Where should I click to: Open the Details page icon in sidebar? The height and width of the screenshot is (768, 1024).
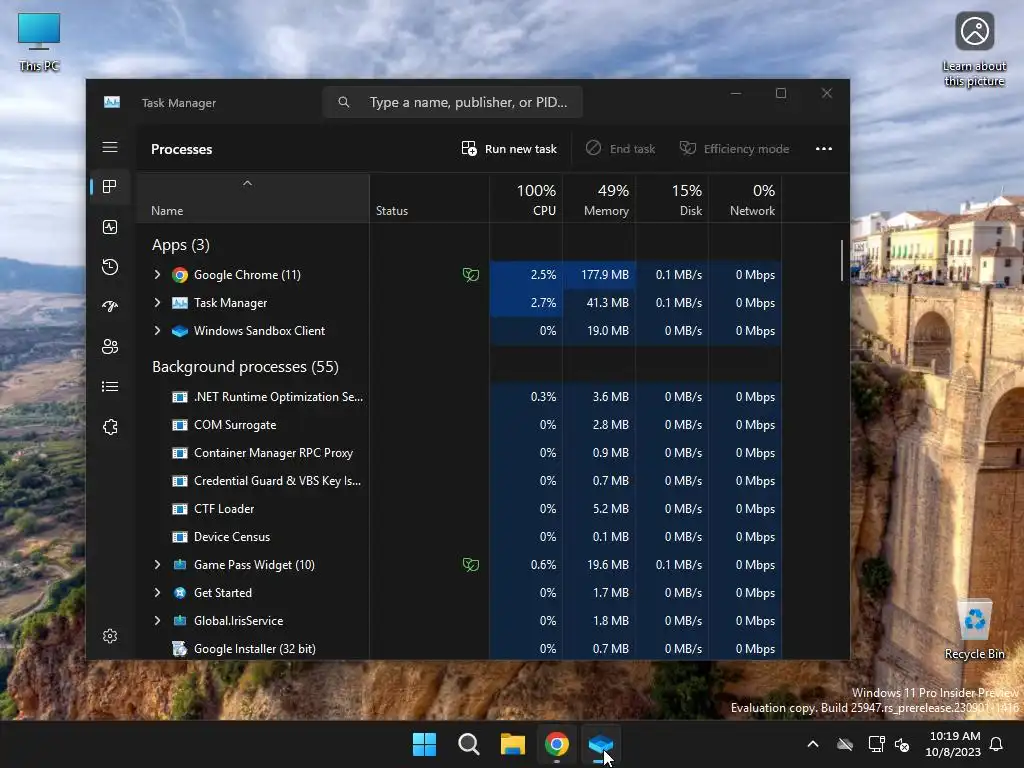point(110,387)
